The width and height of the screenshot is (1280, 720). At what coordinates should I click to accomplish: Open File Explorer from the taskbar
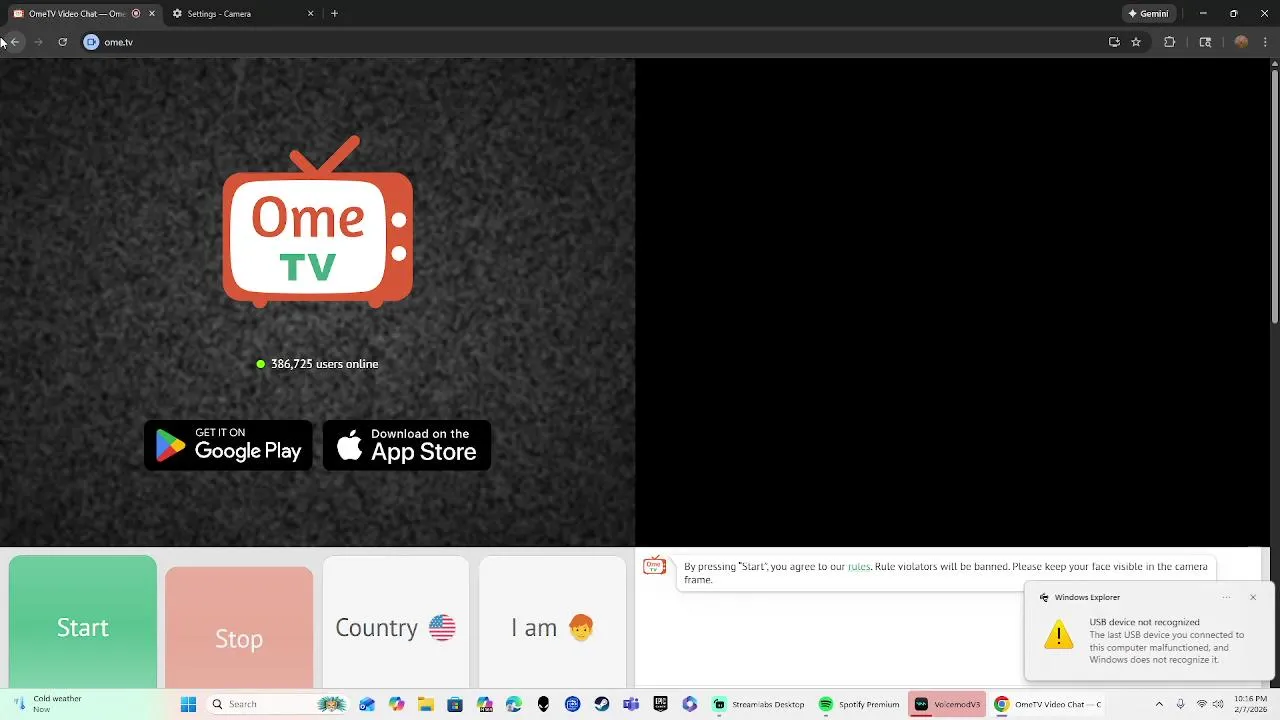pyautogui.click(x=426, y=704)
